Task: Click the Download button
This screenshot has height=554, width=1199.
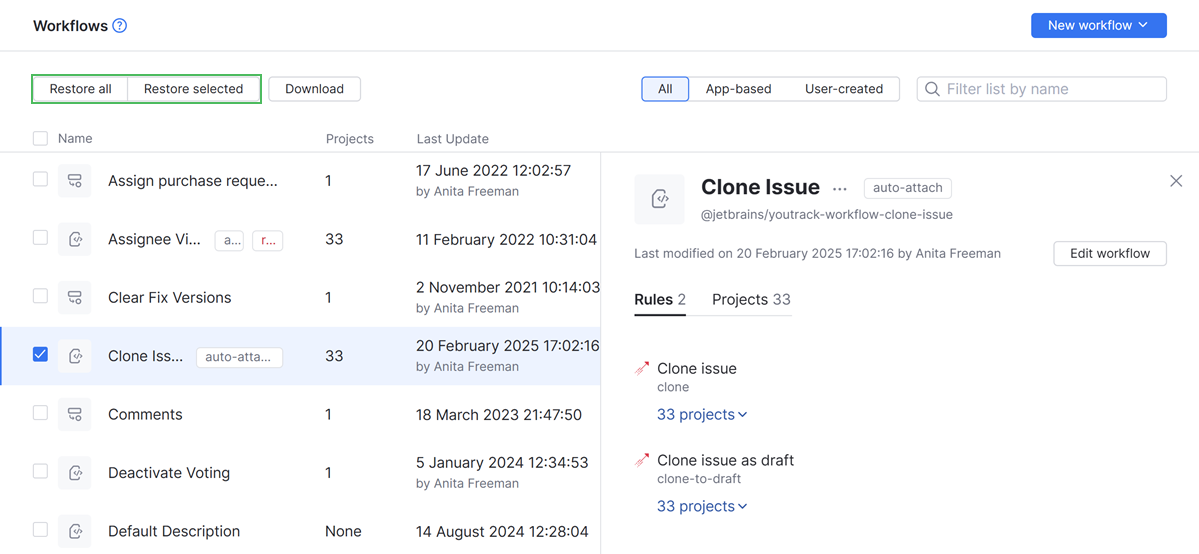Action: (x=314, y=89)
